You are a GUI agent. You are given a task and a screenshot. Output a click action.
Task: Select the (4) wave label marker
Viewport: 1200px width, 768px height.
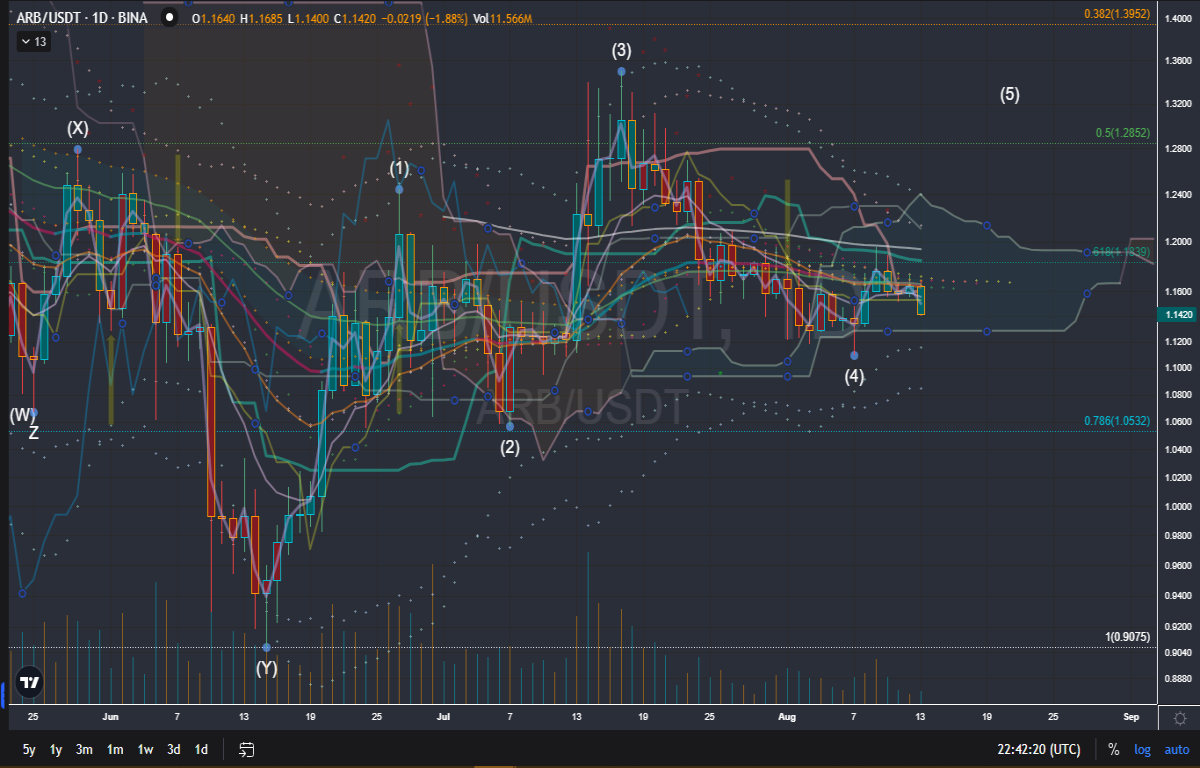(x=854, y=376)
